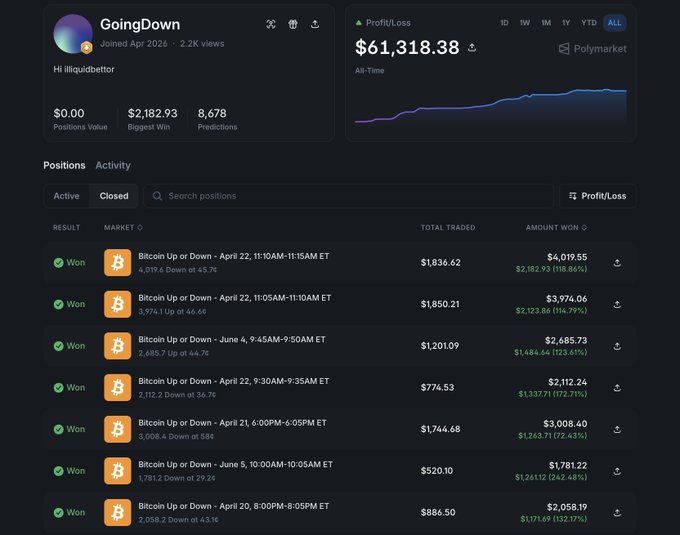The width and height of the screenshot is (680, 535).
Task: Click the share icon next to $61,318.38
Action: pyautogui.click(x=472, y=47)
